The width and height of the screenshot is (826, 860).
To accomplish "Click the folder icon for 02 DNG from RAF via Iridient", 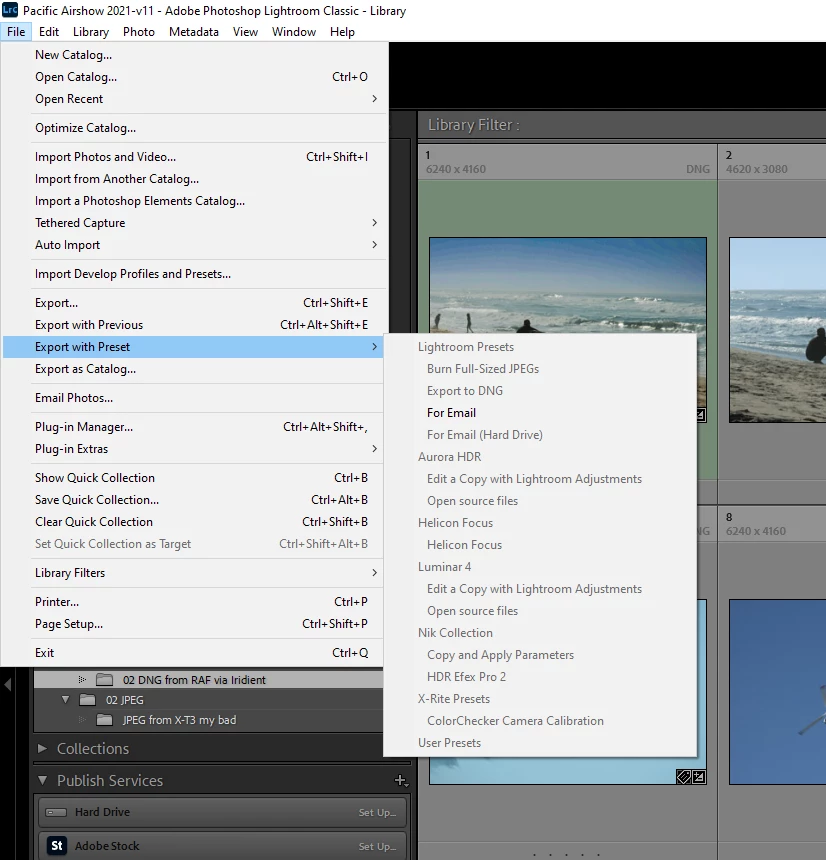I will tap(104, 680).
